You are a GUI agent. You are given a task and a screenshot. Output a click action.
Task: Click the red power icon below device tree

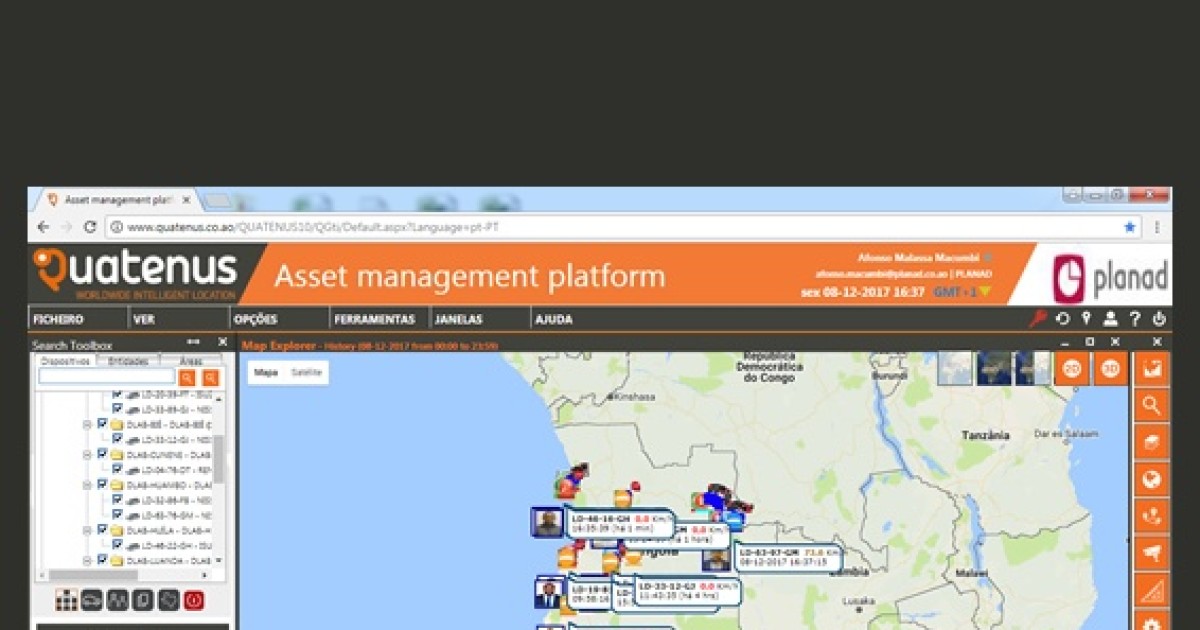[194, 600]
